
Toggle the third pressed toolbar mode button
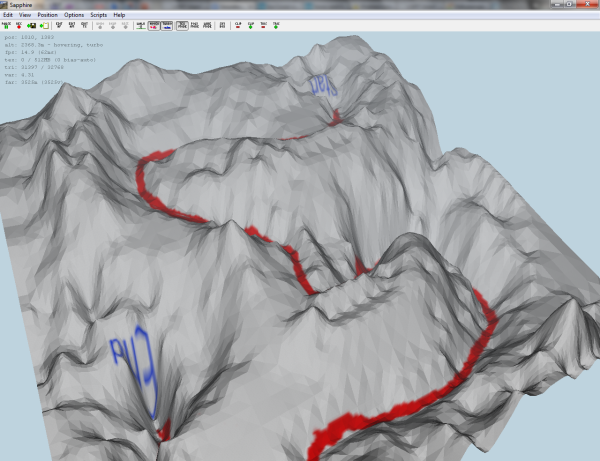point(182,26)
